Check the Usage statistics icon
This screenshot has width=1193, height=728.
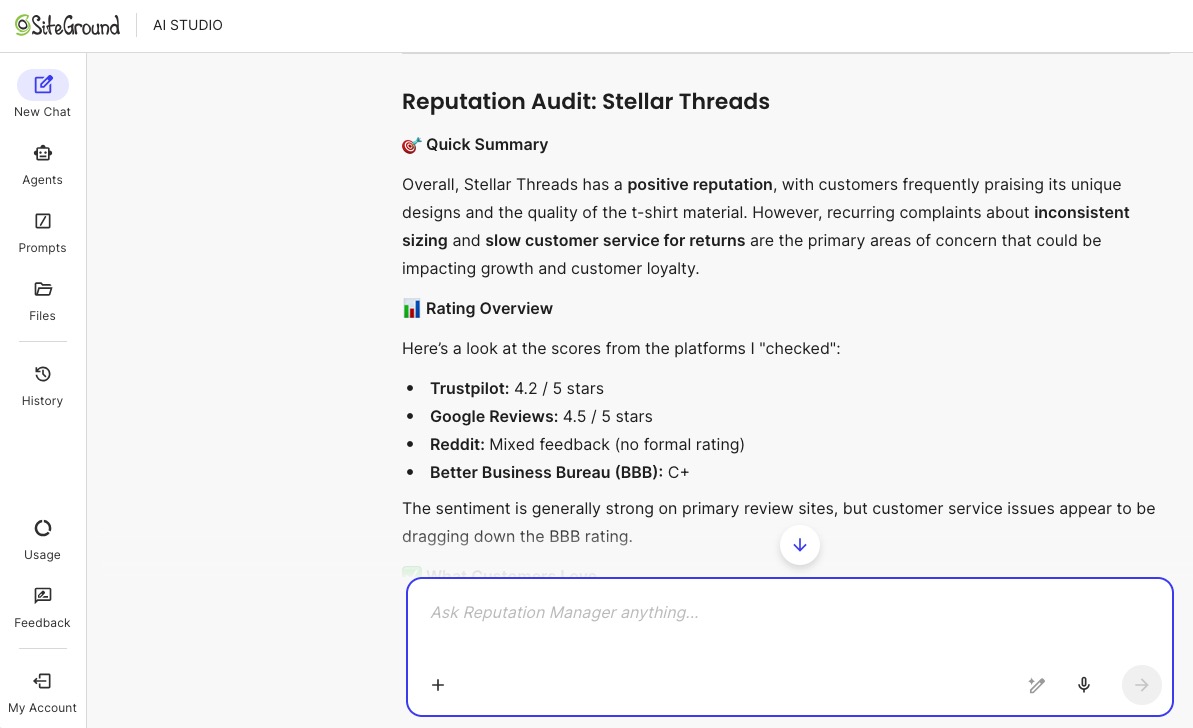point(42,528)
